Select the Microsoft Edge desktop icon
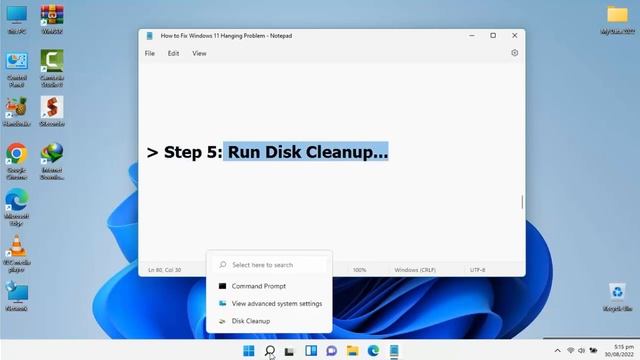This screenshot has width=640, height=360. tap(17, 207)
